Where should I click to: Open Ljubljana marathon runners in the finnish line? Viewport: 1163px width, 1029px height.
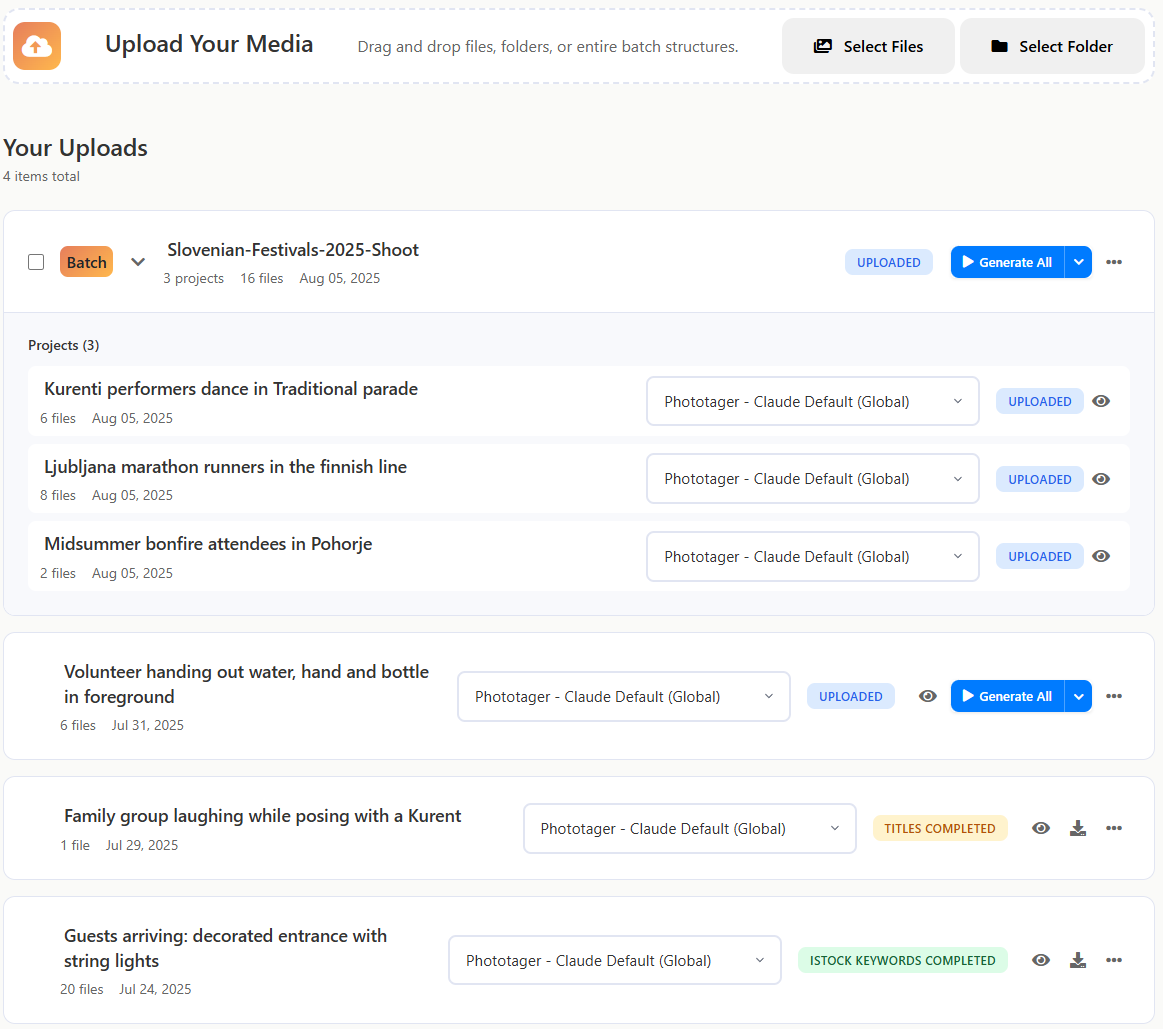[x=225, y=467]
